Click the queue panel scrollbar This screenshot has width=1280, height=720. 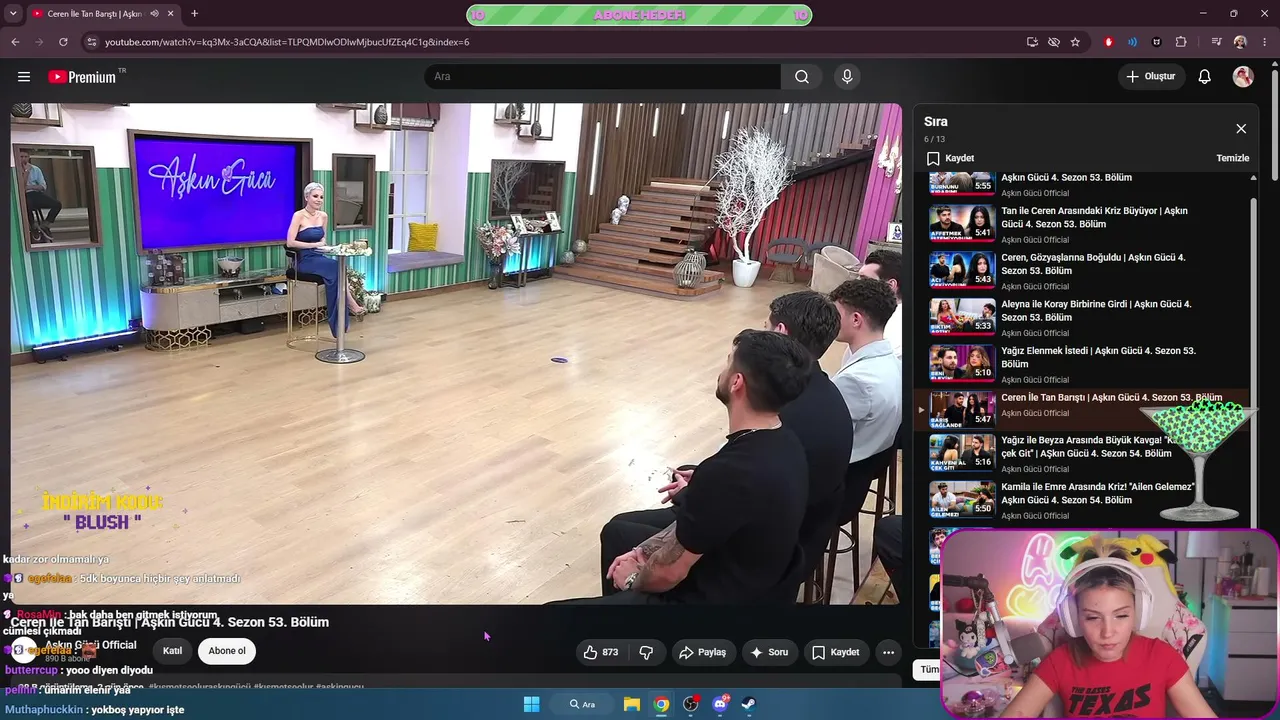pos(1254,300)
